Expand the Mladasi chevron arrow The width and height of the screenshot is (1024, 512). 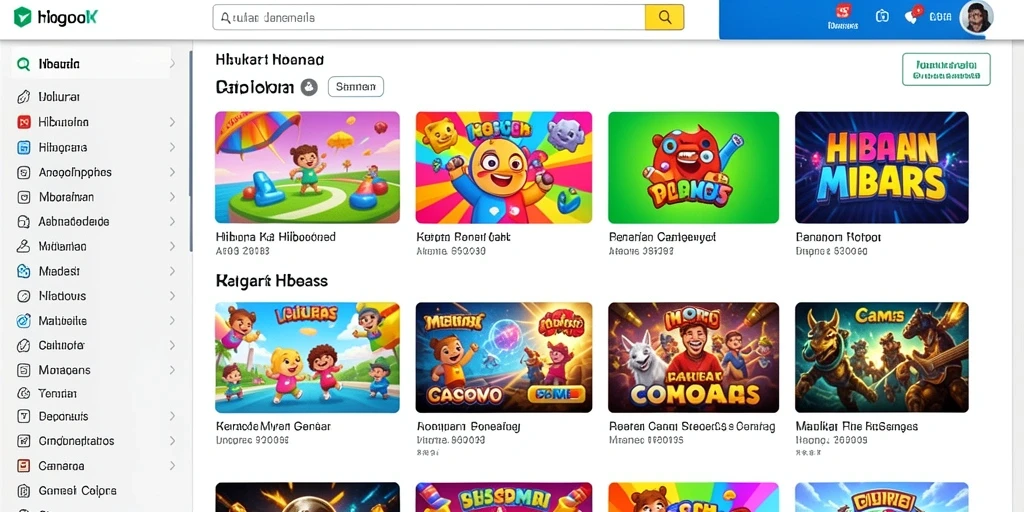coord(172,271)
